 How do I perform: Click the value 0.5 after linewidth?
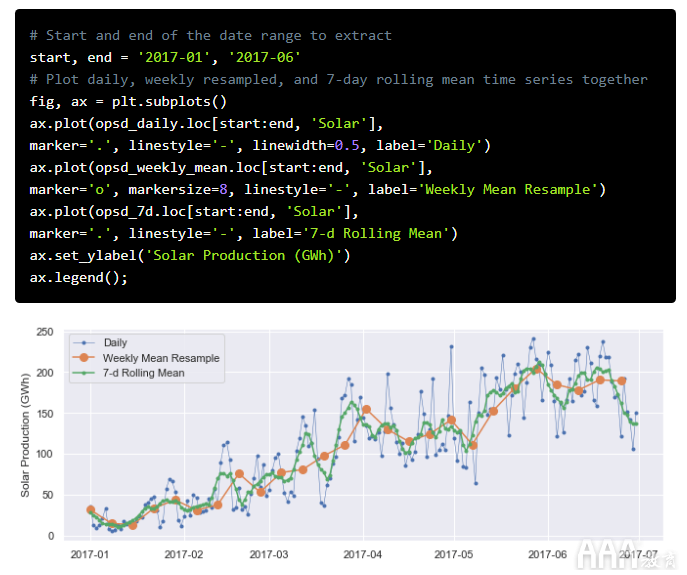click(347, 146)
